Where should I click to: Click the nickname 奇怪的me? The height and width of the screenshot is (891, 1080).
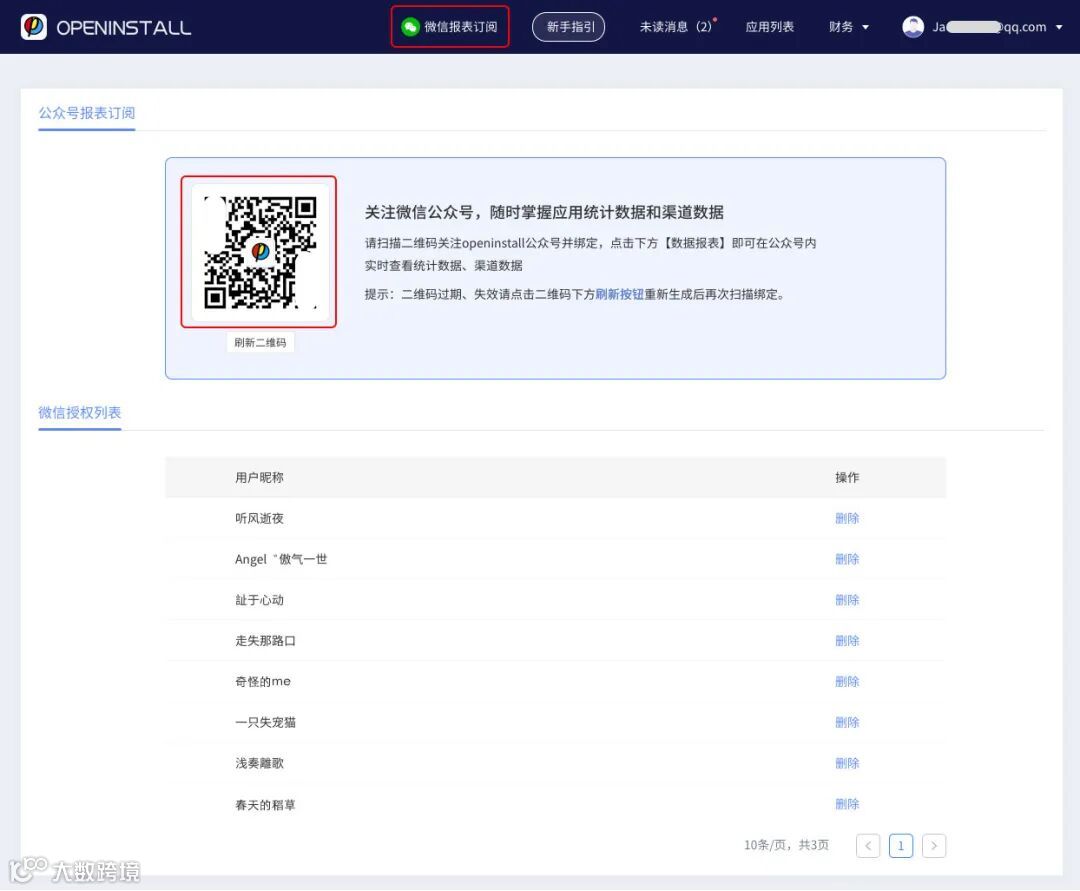[262, 682]
